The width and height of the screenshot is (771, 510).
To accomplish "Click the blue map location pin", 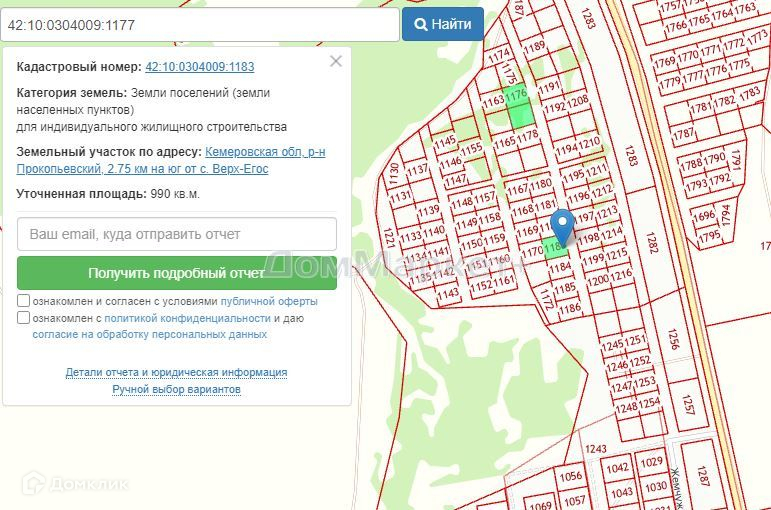I will (562, 226).
